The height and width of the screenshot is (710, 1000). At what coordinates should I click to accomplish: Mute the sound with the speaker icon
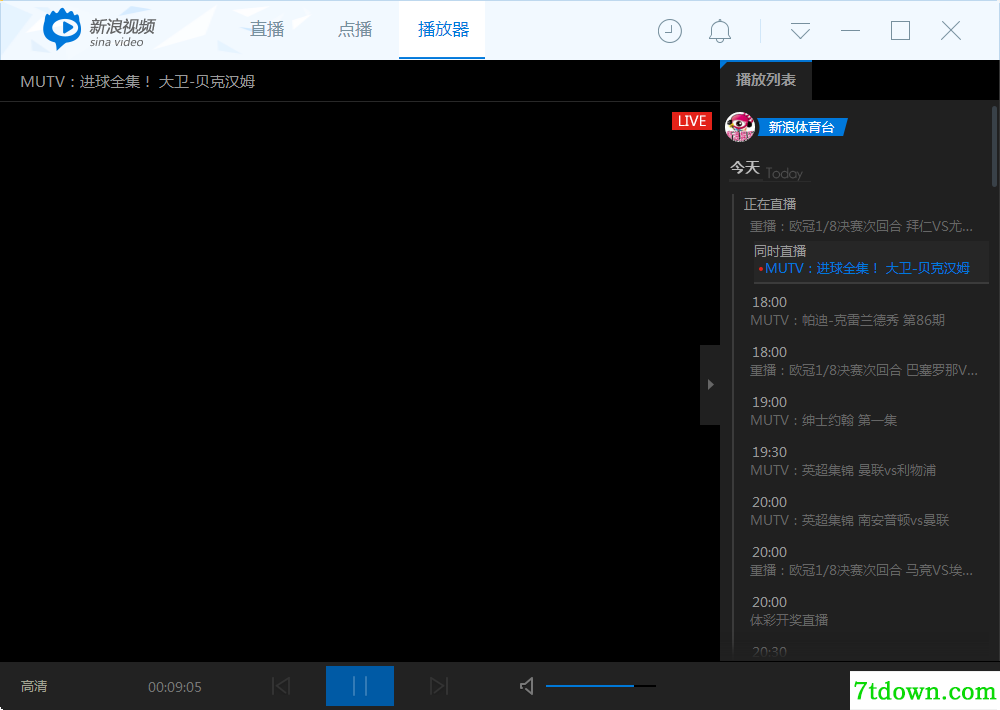[x=526, y=686]
